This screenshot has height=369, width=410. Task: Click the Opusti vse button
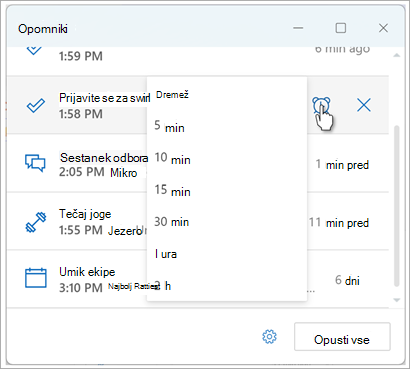(x=342, y=336)
